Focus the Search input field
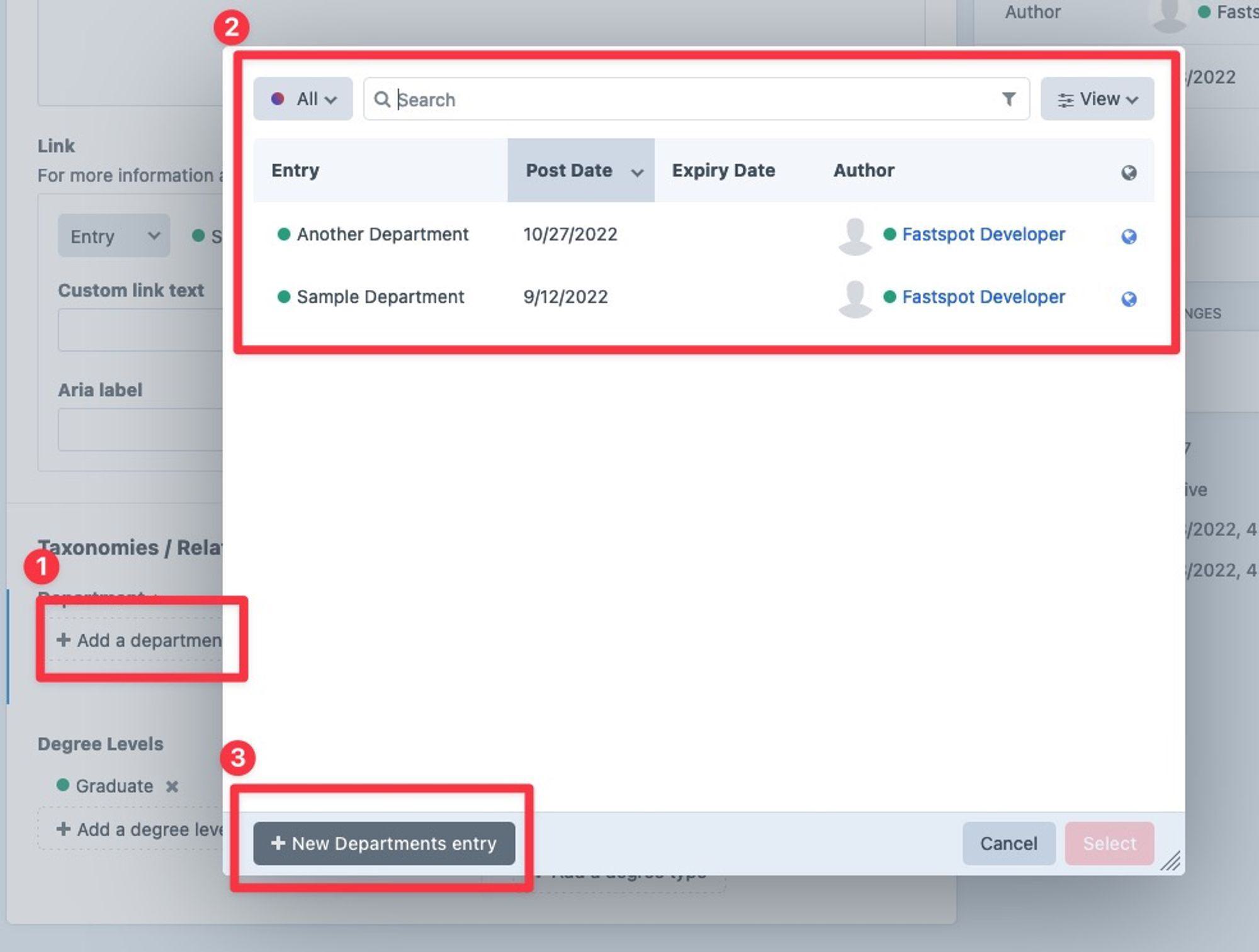 [692, 99]
